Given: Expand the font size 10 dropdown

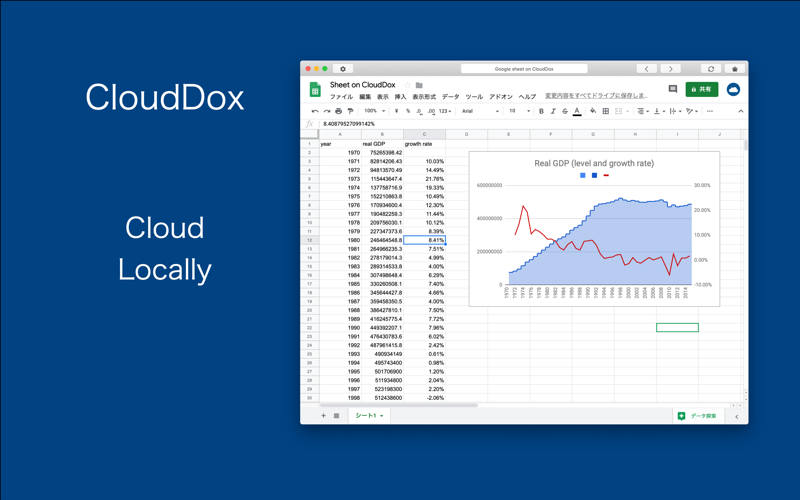Looking at the screenshot, I should tap(519, 111).
